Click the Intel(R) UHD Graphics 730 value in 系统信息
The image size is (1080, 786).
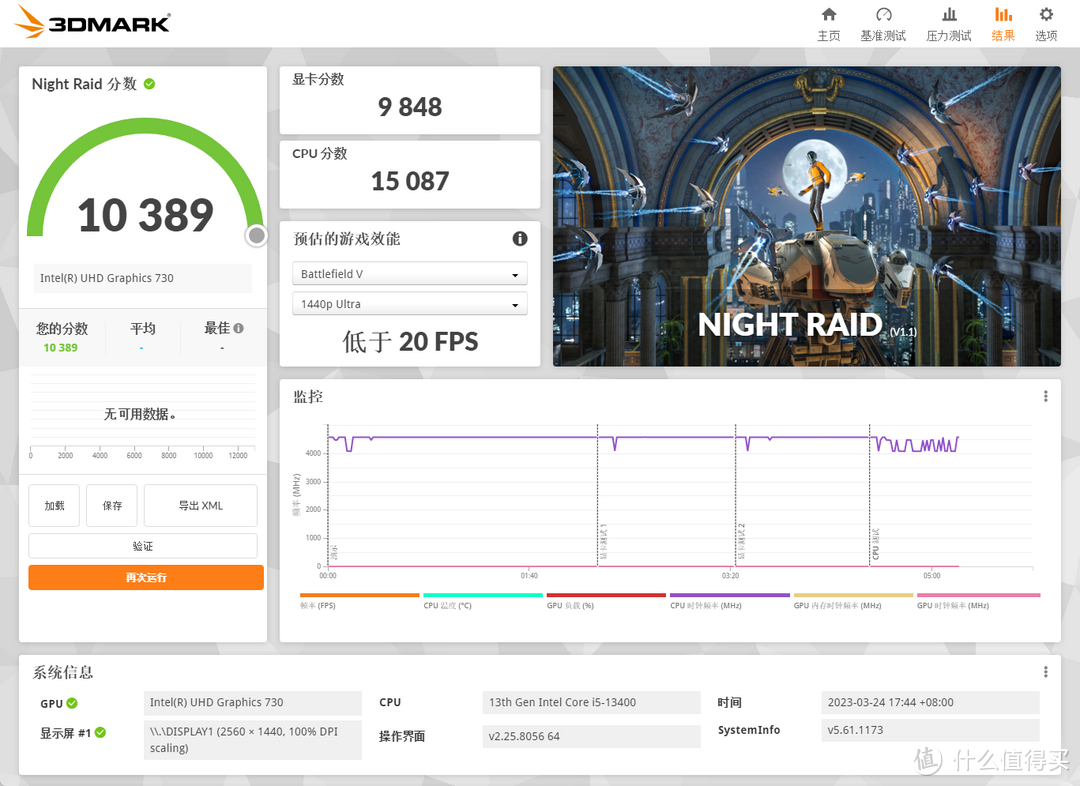[253, 702]
